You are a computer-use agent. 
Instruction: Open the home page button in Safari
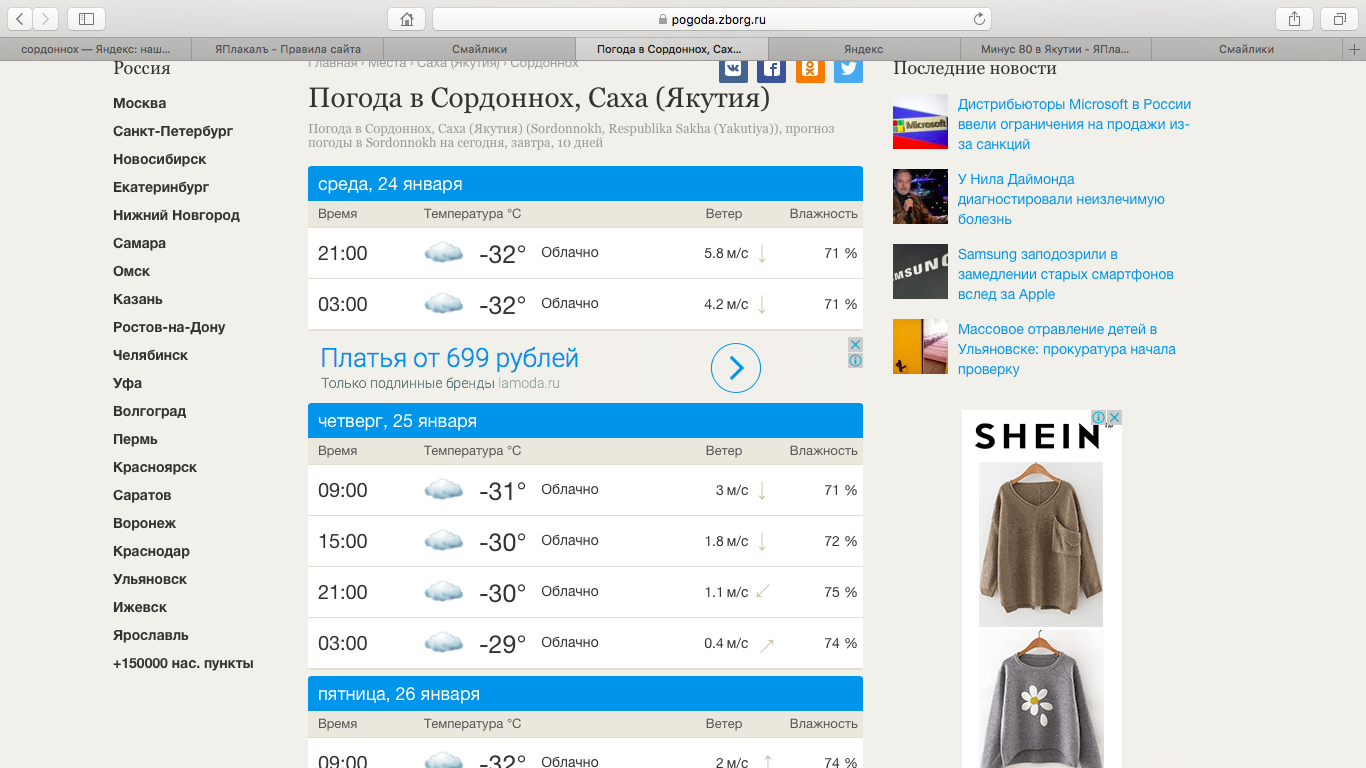pyautogui.click(x=406, y=18)
